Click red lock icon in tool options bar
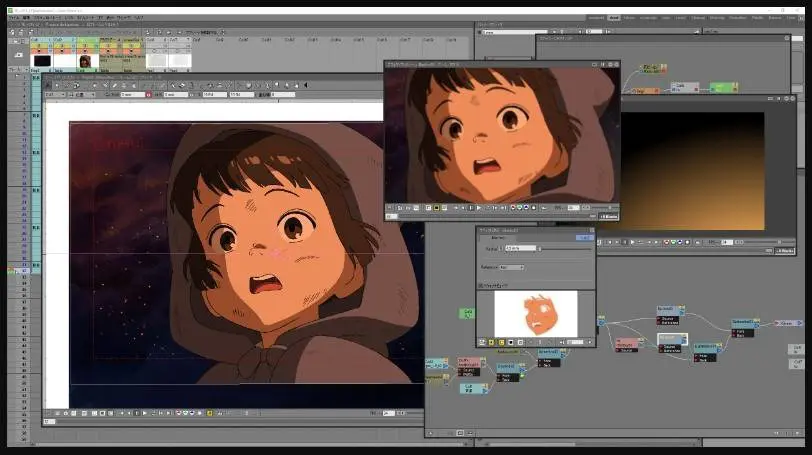 coord(149,95)
